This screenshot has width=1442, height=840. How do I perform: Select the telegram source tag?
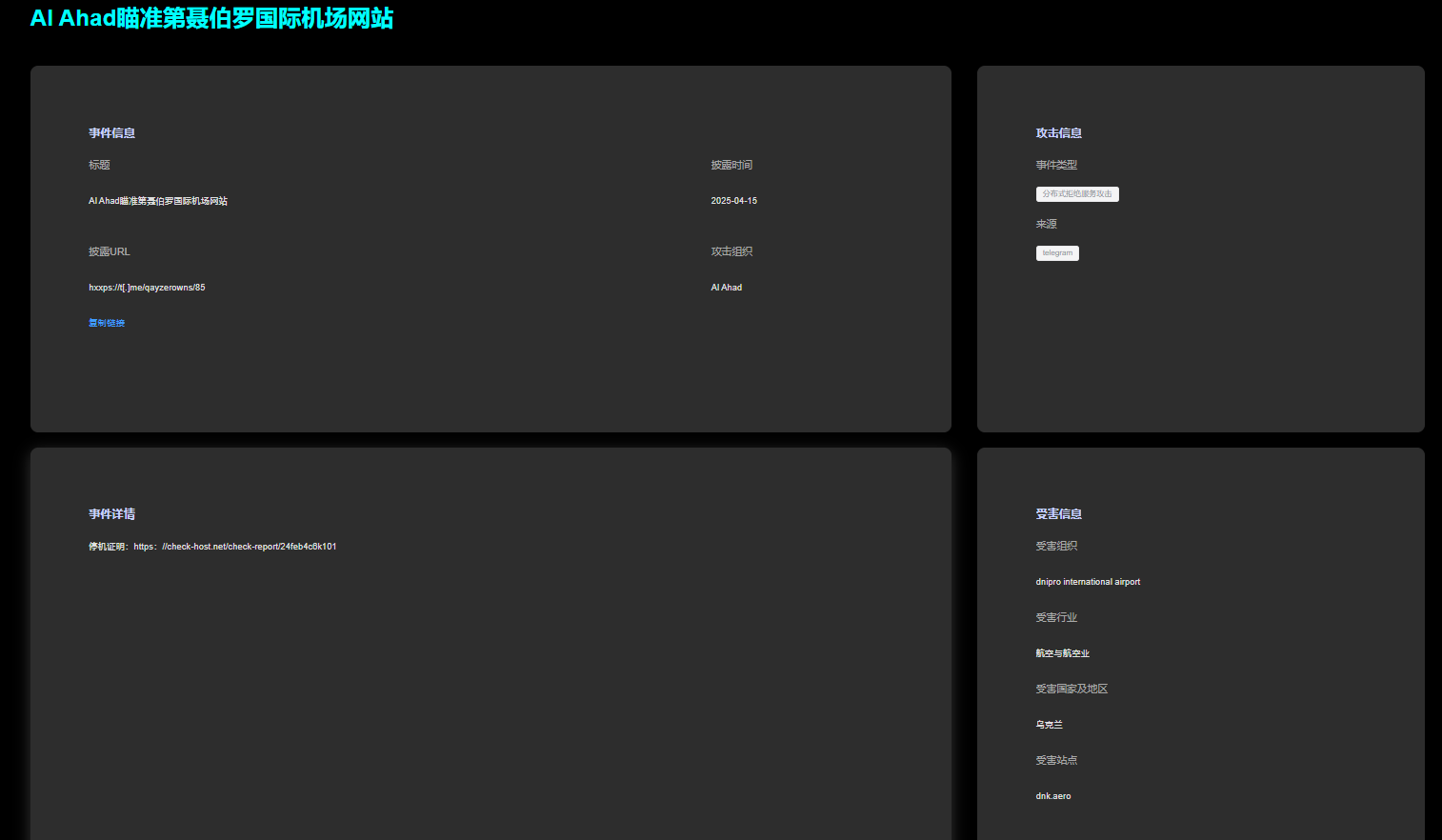1057,253
